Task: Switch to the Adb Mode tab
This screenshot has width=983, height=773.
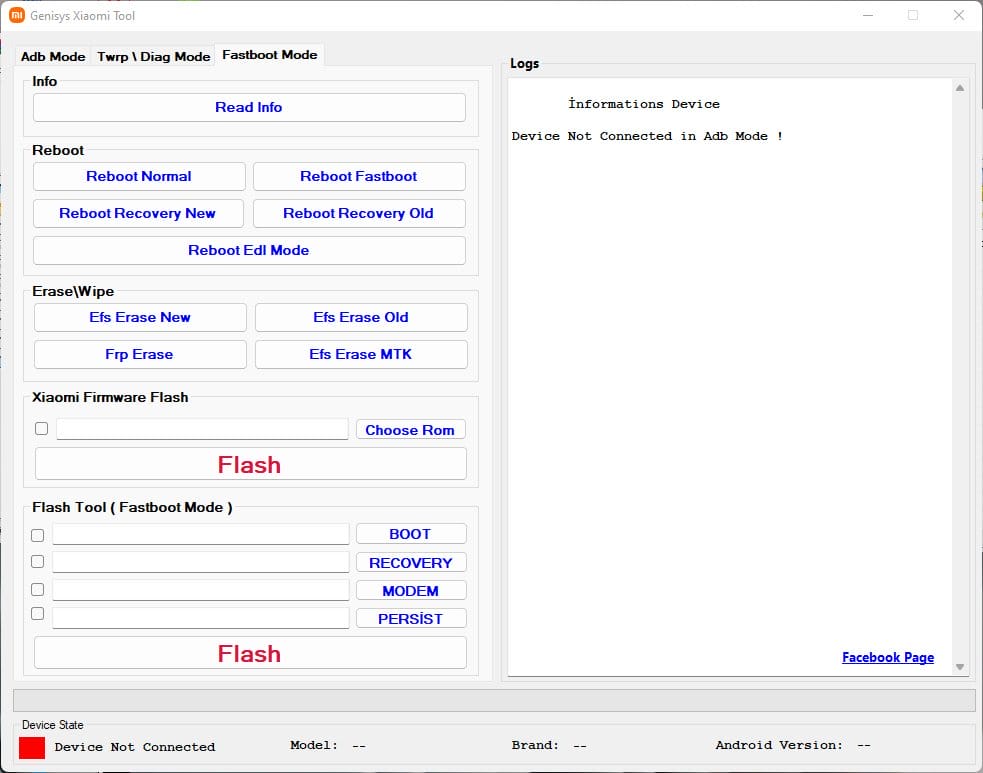Action: tap(52, 57)
